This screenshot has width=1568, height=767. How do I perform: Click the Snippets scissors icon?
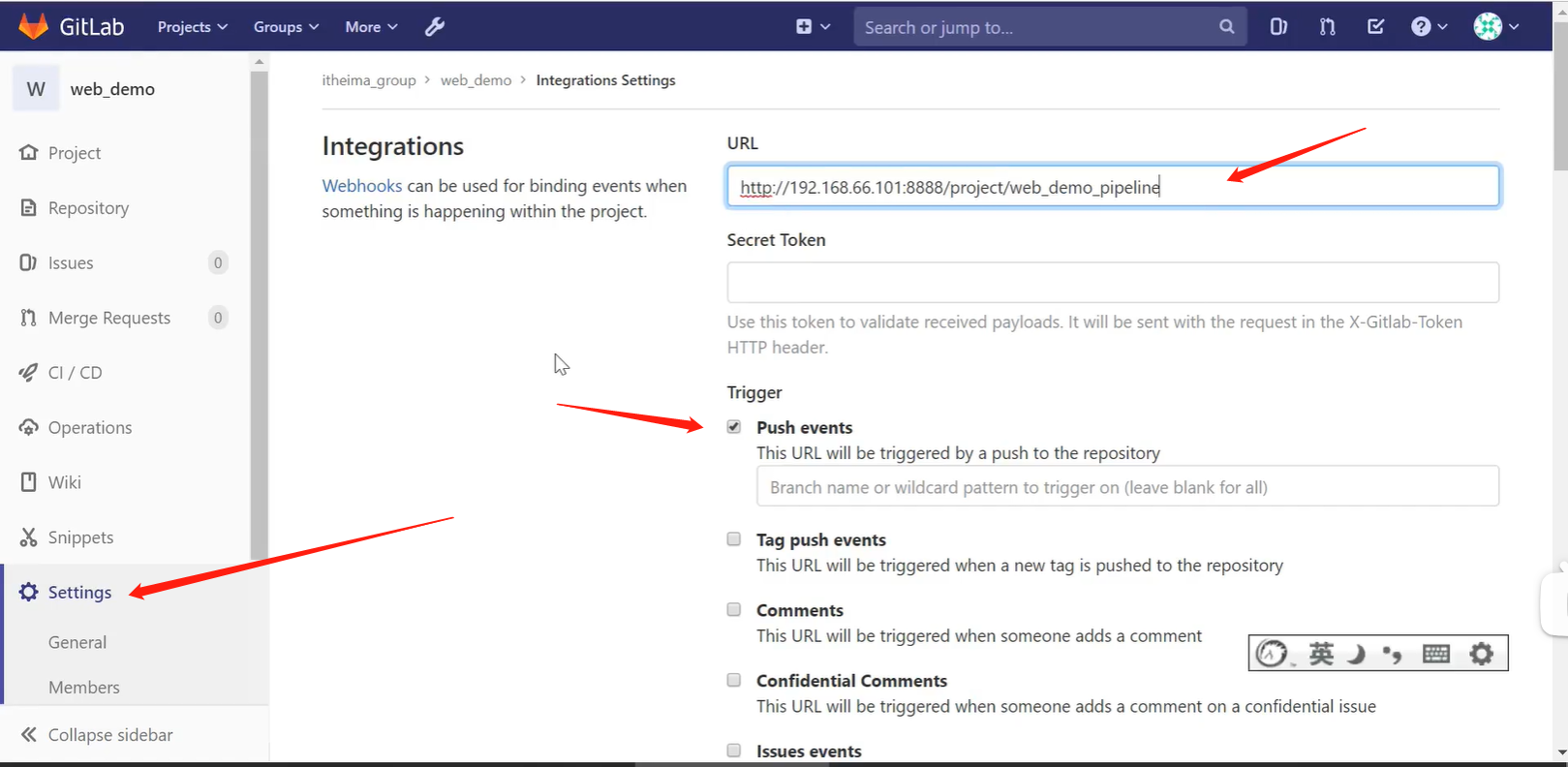coord(29,537)
